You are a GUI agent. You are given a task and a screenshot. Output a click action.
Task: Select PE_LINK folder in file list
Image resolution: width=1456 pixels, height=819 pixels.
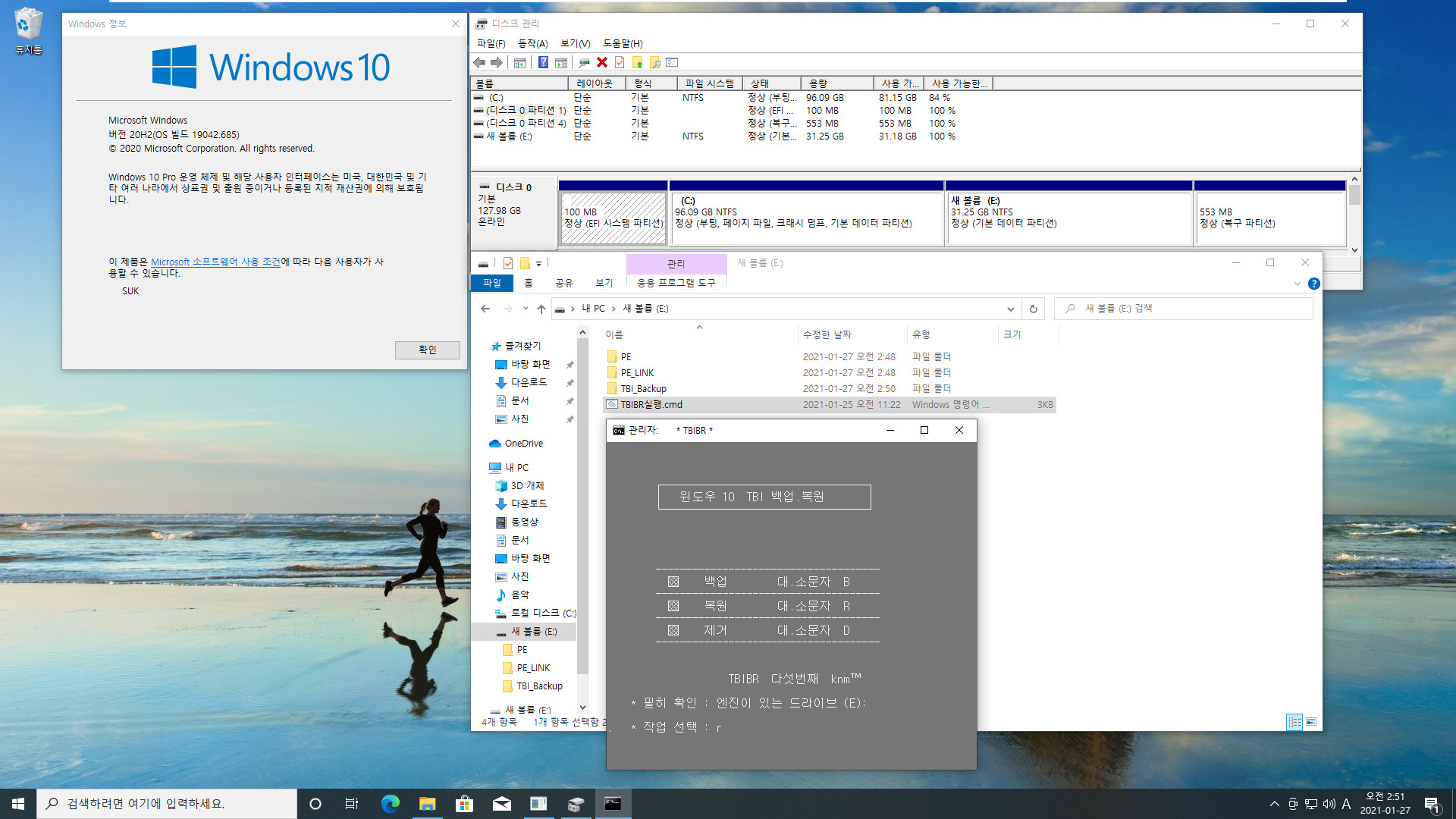pyautogui.click(x=637, y=373)
